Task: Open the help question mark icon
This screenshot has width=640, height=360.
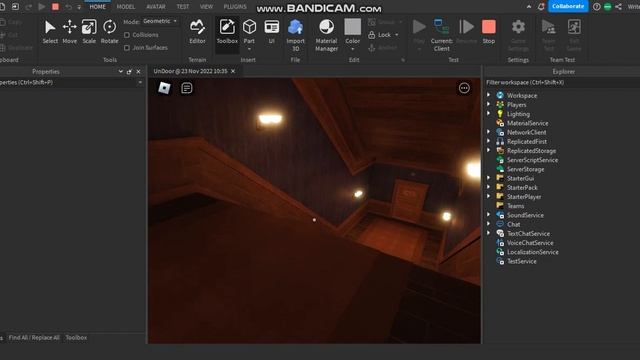Action: point(597,7)
